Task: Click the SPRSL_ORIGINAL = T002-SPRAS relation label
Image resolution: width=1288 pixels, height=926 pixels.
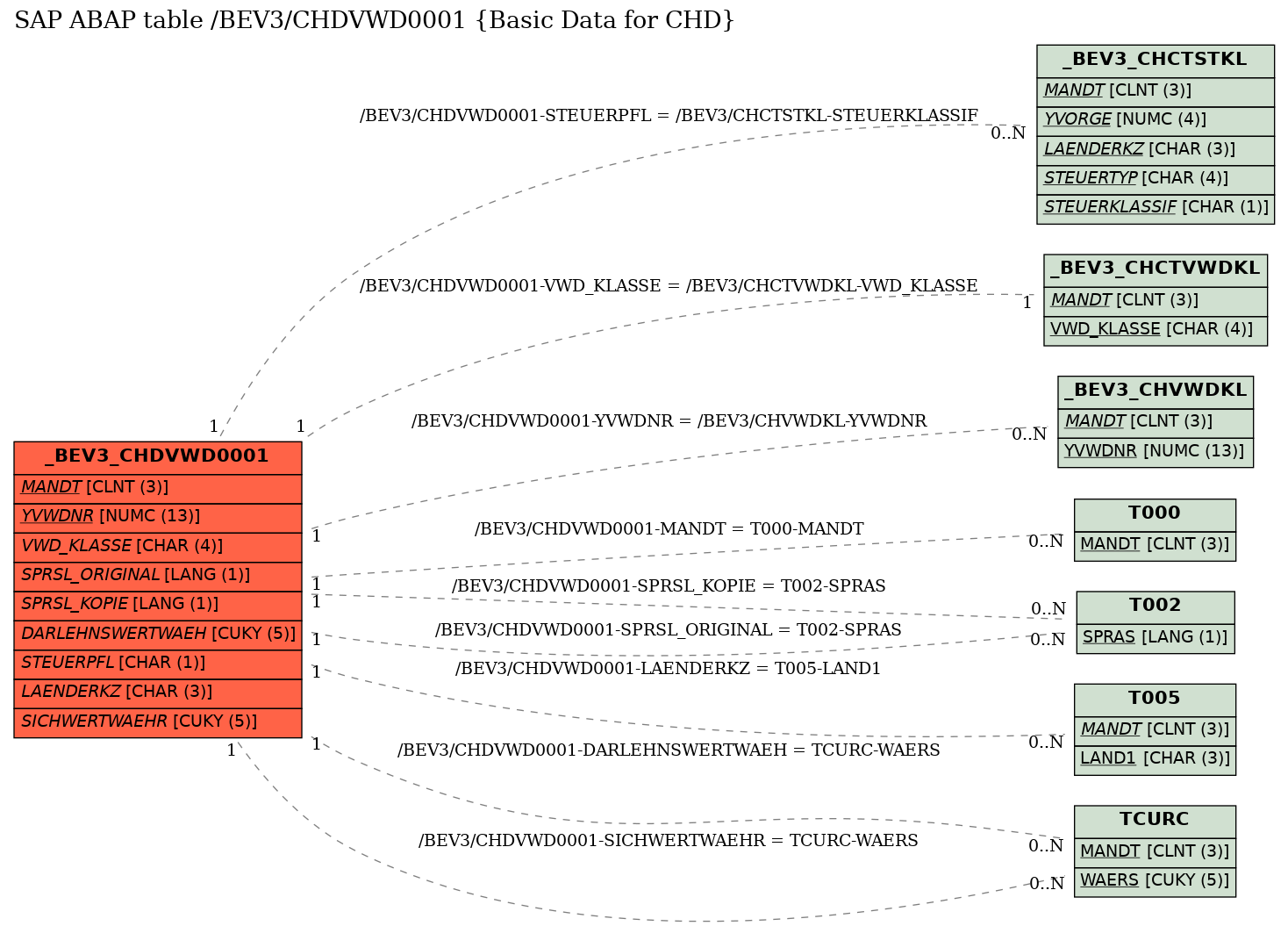Action: tap(669, 630)
